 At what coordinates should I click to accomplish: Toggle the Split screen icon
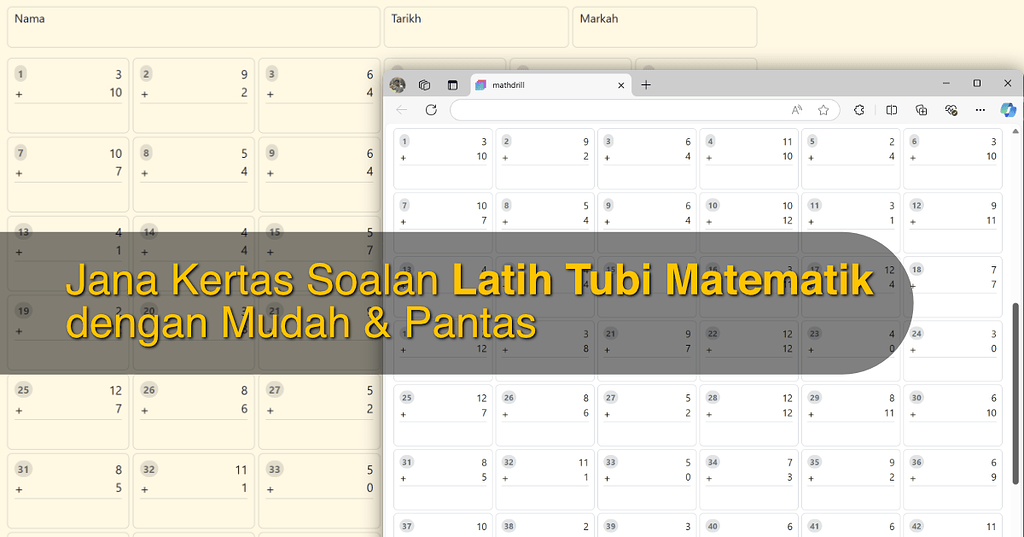point(892,110)
